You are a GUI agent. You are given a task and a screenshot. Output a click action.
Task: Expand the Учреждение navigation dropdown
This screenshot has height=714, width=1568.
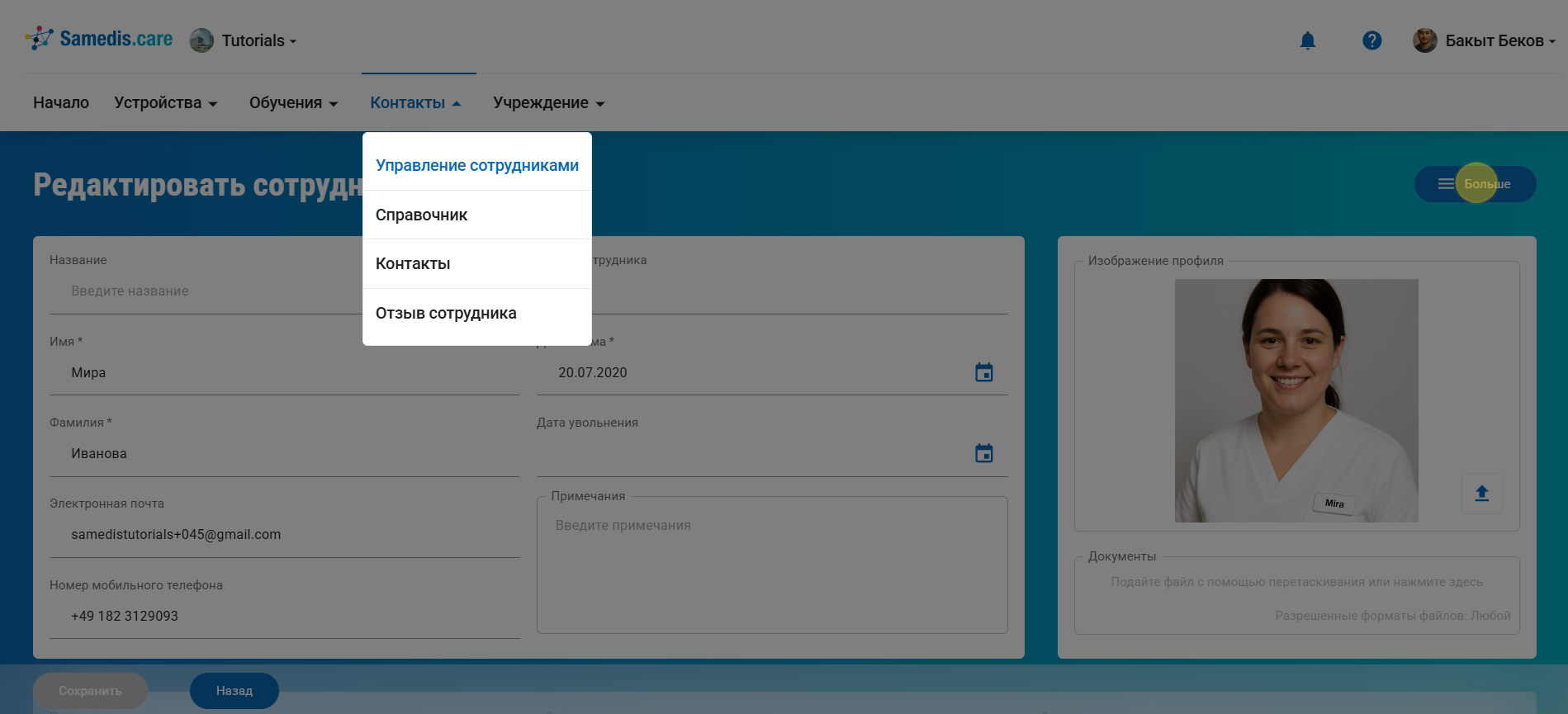549,103
